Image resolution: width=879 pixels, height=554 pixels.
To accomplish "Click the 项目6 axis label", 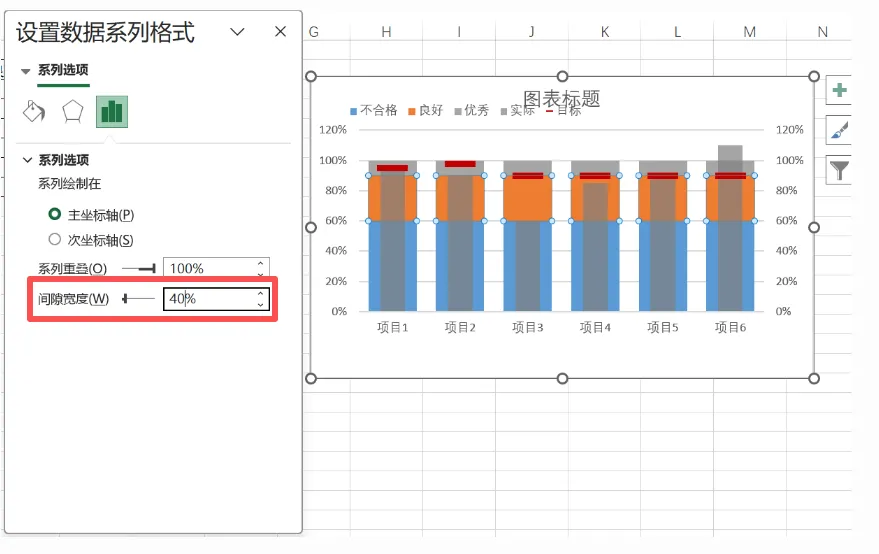I will (x=730, y=327).
